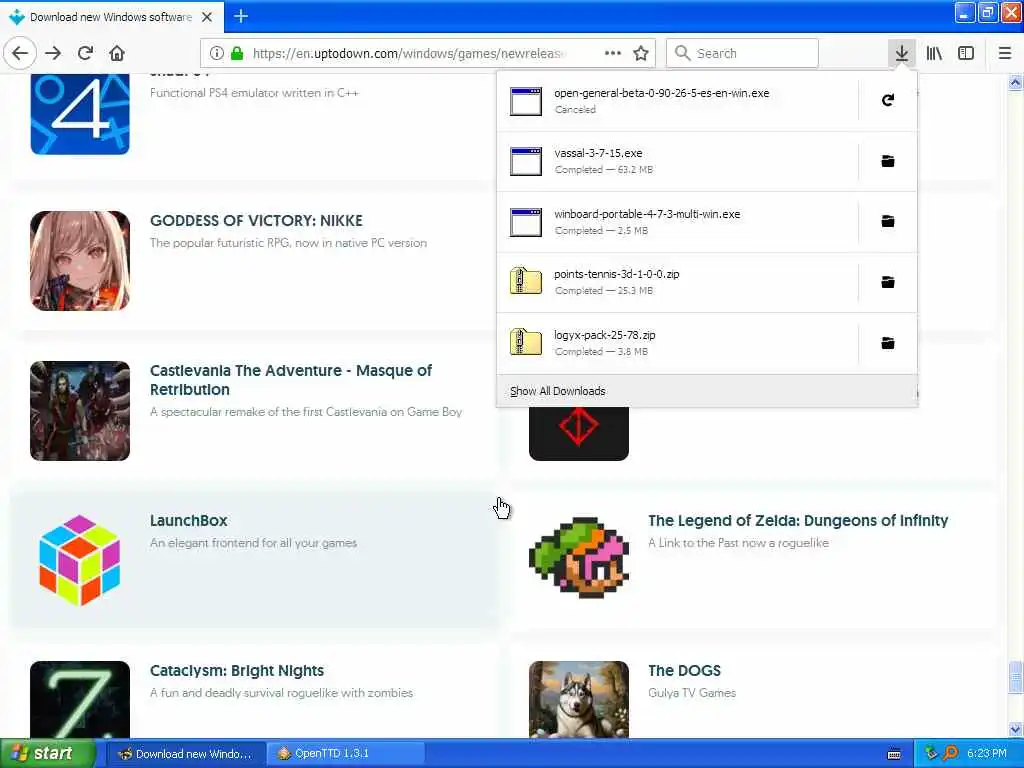The height and width of the screenshot is (768, 1024).
Task: Open a new tab with plus button
Action: coord(241,16)
